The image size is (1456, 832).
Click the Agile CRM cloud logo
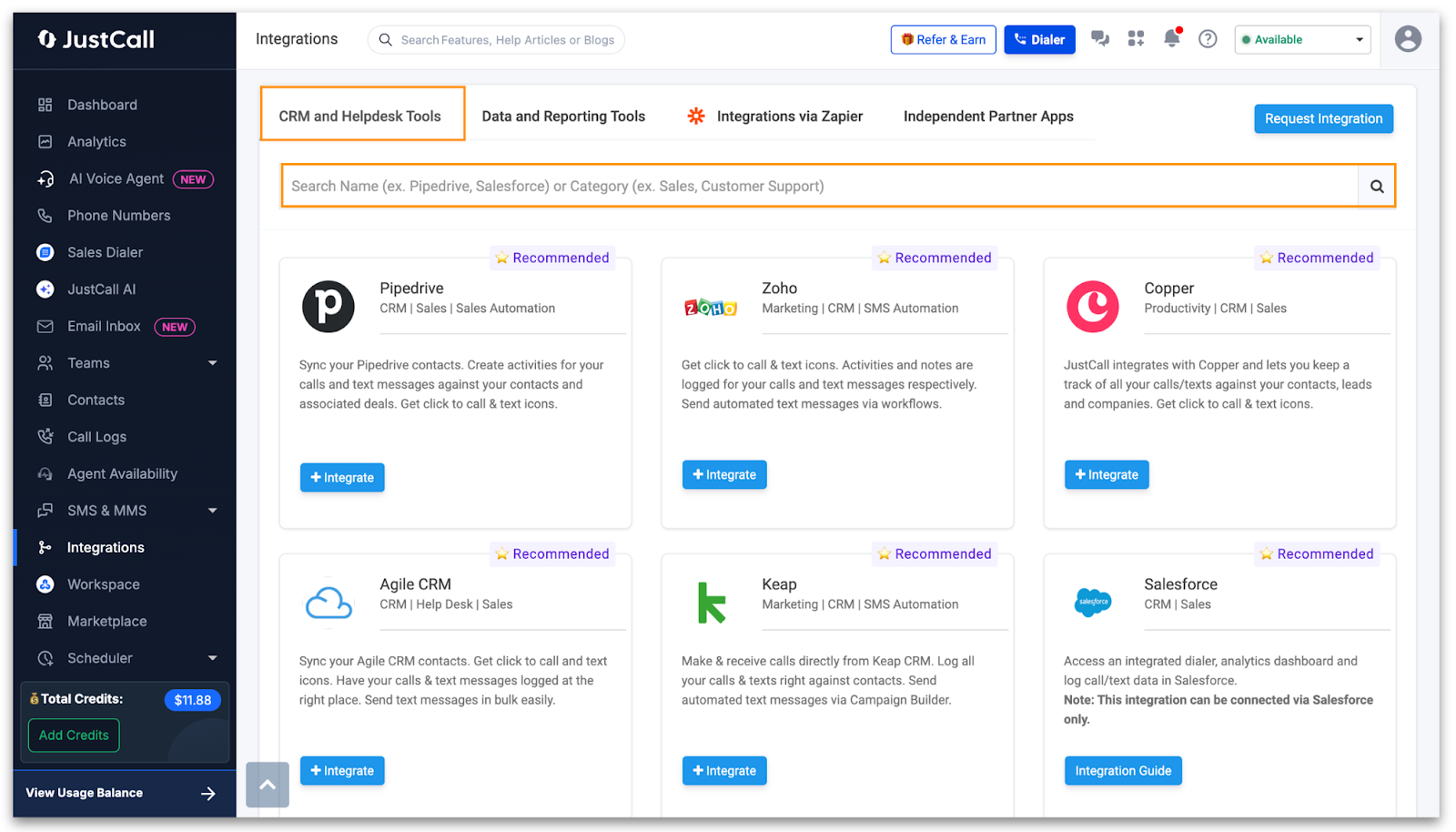[329, 603]
